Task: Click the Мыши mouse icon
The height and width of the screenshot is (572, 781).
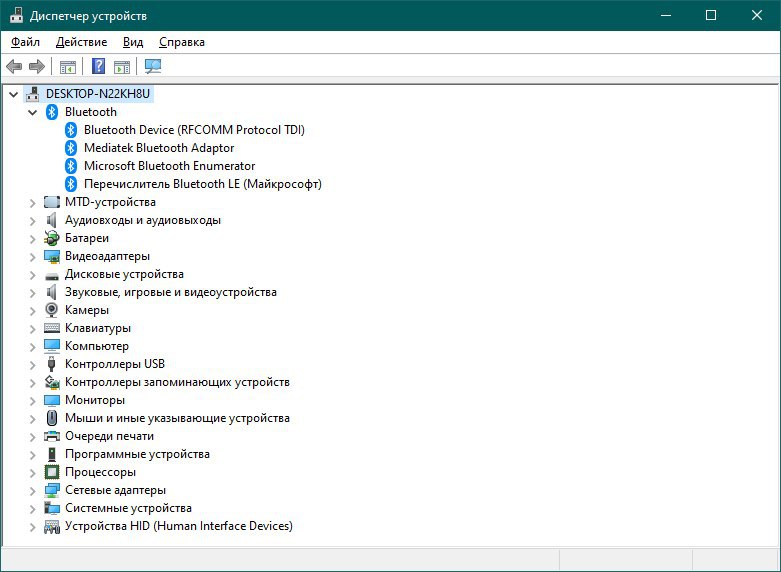Action: tap(52, 418)
